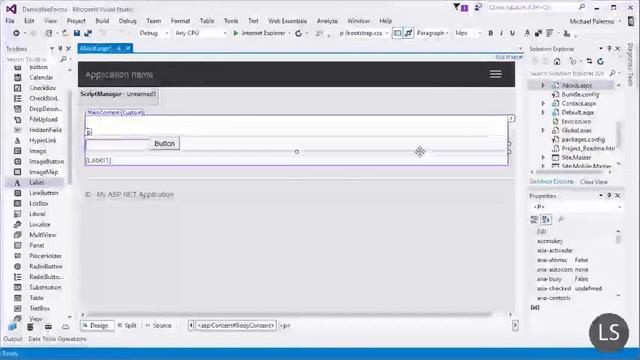
Task: Select the Panel toolbox control
Action: pos(36,245)
